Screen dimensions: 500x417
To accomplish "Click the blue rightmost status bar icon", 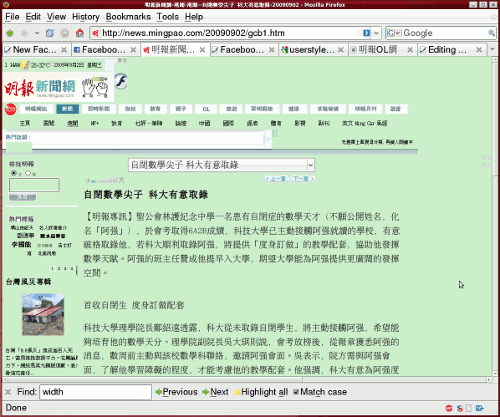I will pos(479,408).
